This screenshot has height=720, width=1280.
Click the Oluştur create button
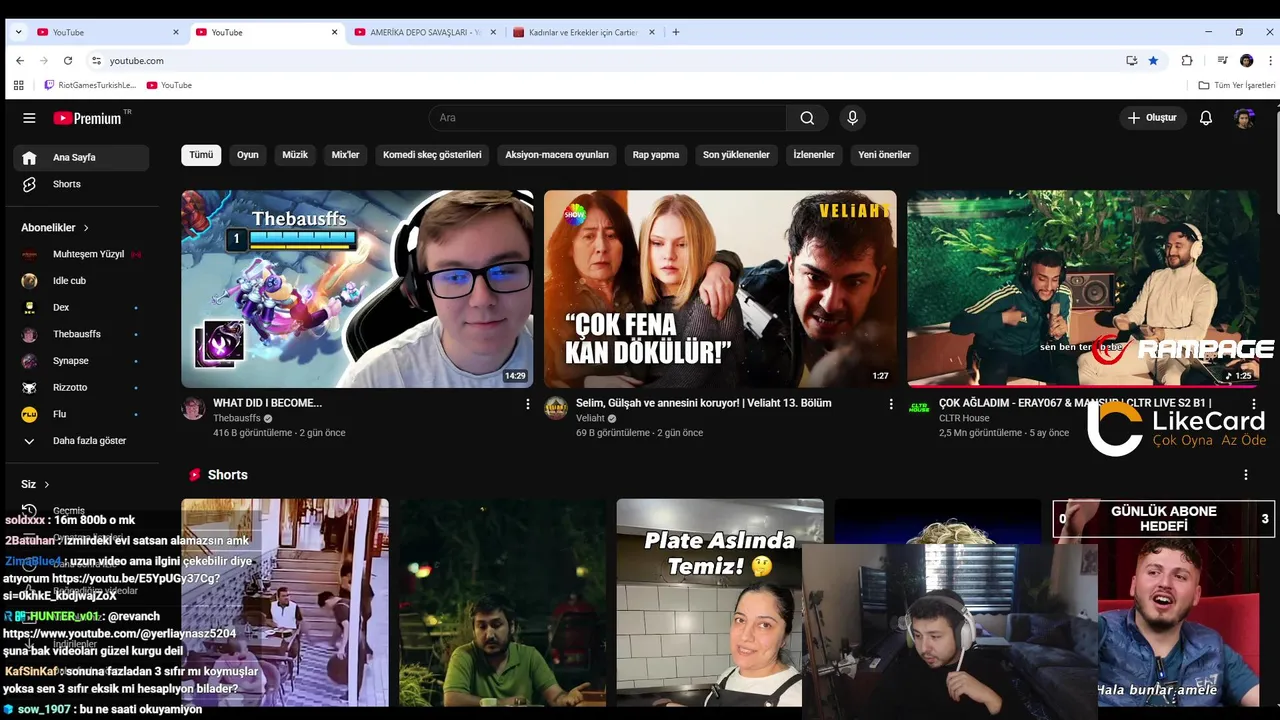coord(1152,118)
